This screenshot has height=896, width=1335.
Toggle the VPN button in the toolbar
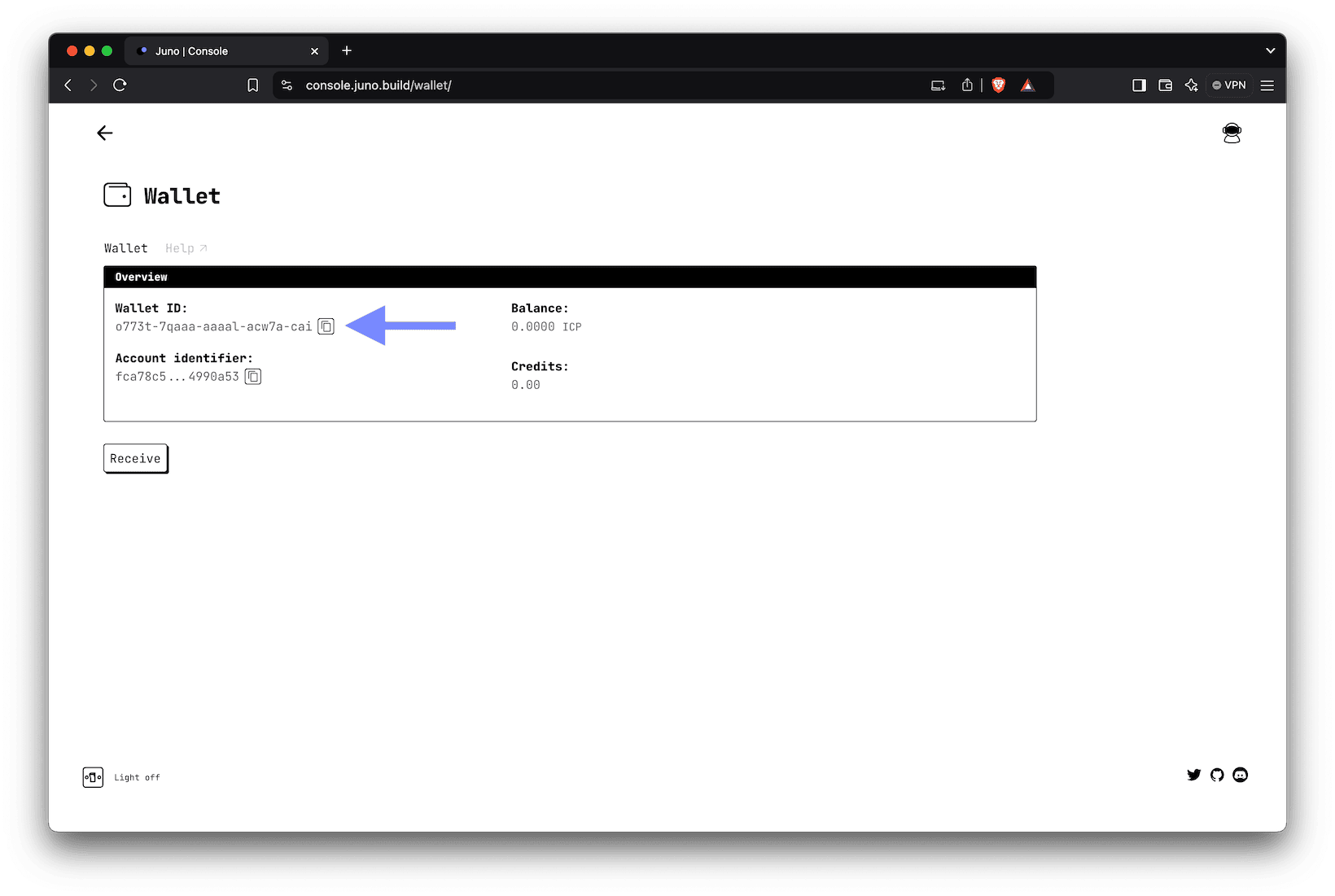[1229, 85]
